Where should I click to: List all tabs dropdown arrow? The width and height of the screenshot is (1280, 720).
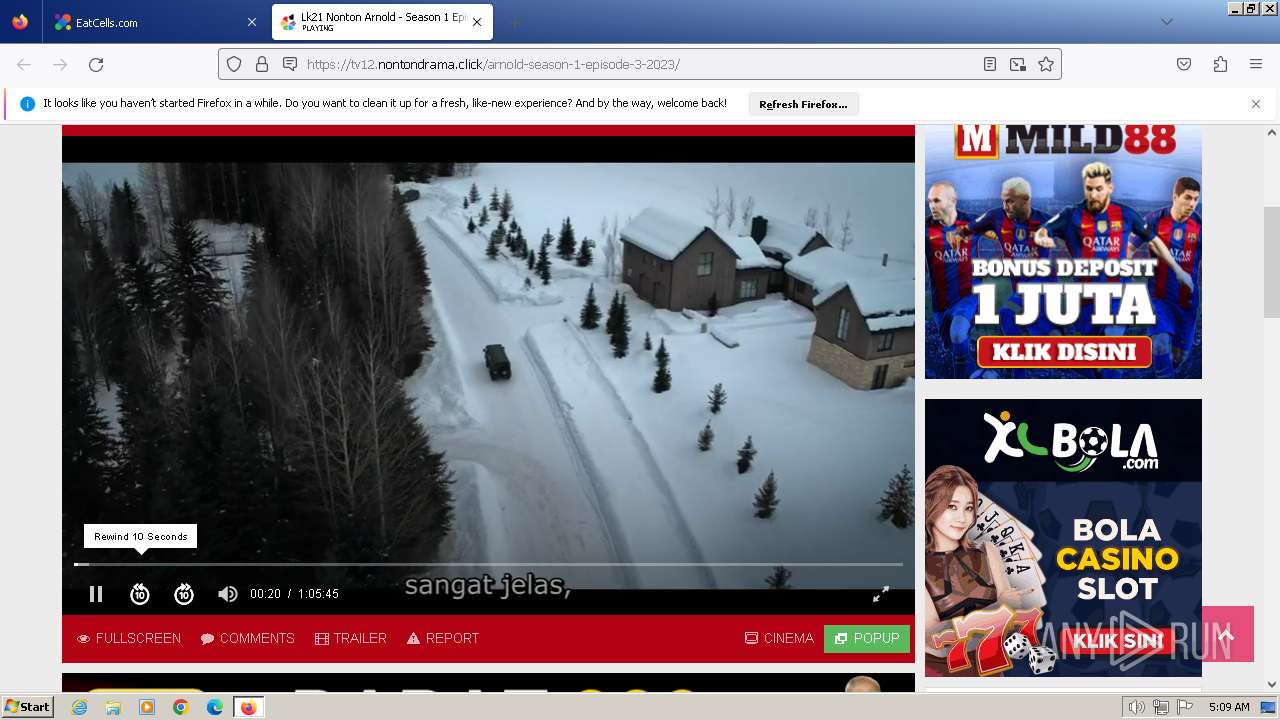pos(1166,22)
